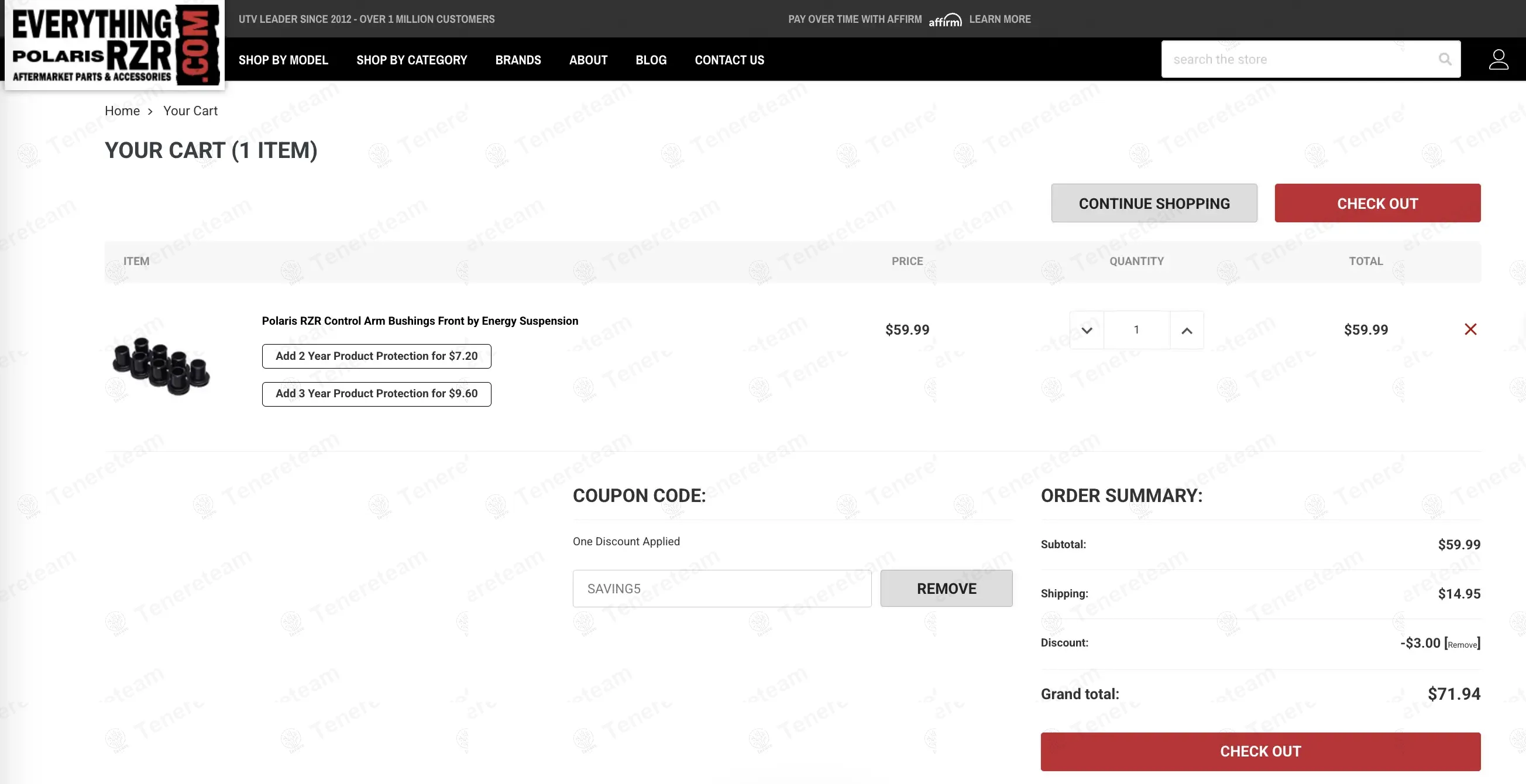
Task: Add 3 Year Product Protection for $9.60
Action: pos(377,394)
